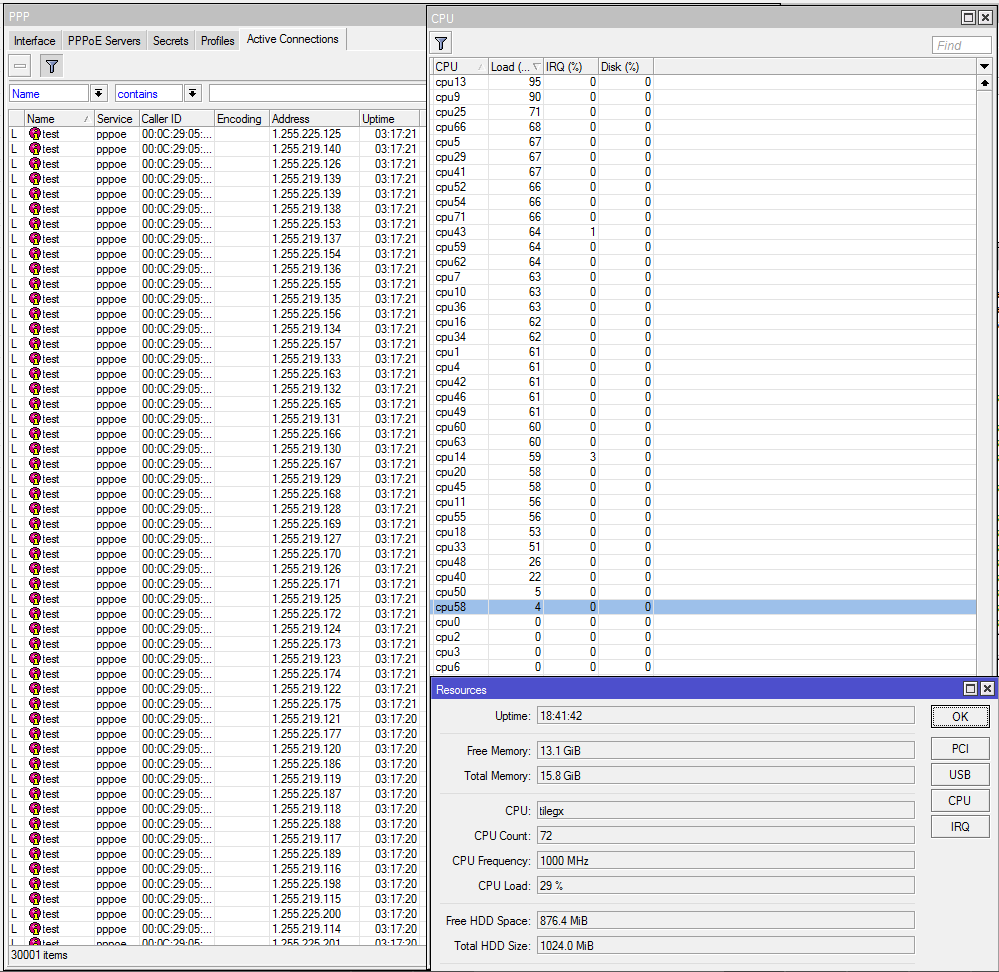Sort by Address column header

(x=314, y=118)
